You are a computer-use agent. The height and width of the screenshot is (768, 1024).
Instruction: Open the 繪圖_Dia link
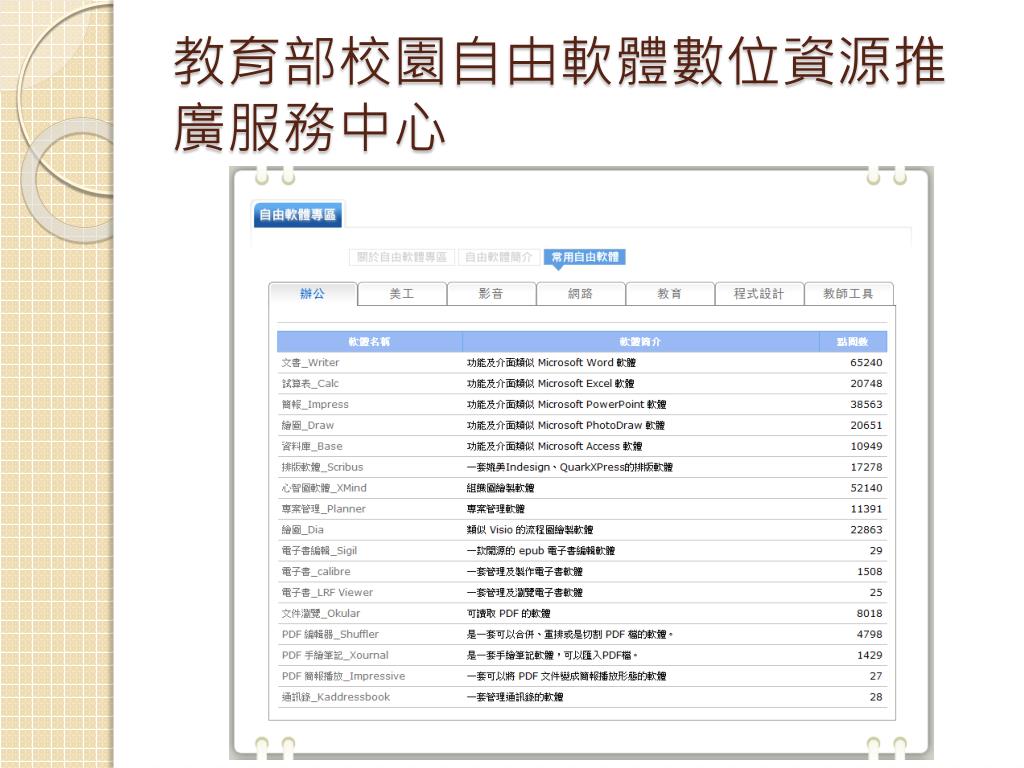click(x=302, y=530)
